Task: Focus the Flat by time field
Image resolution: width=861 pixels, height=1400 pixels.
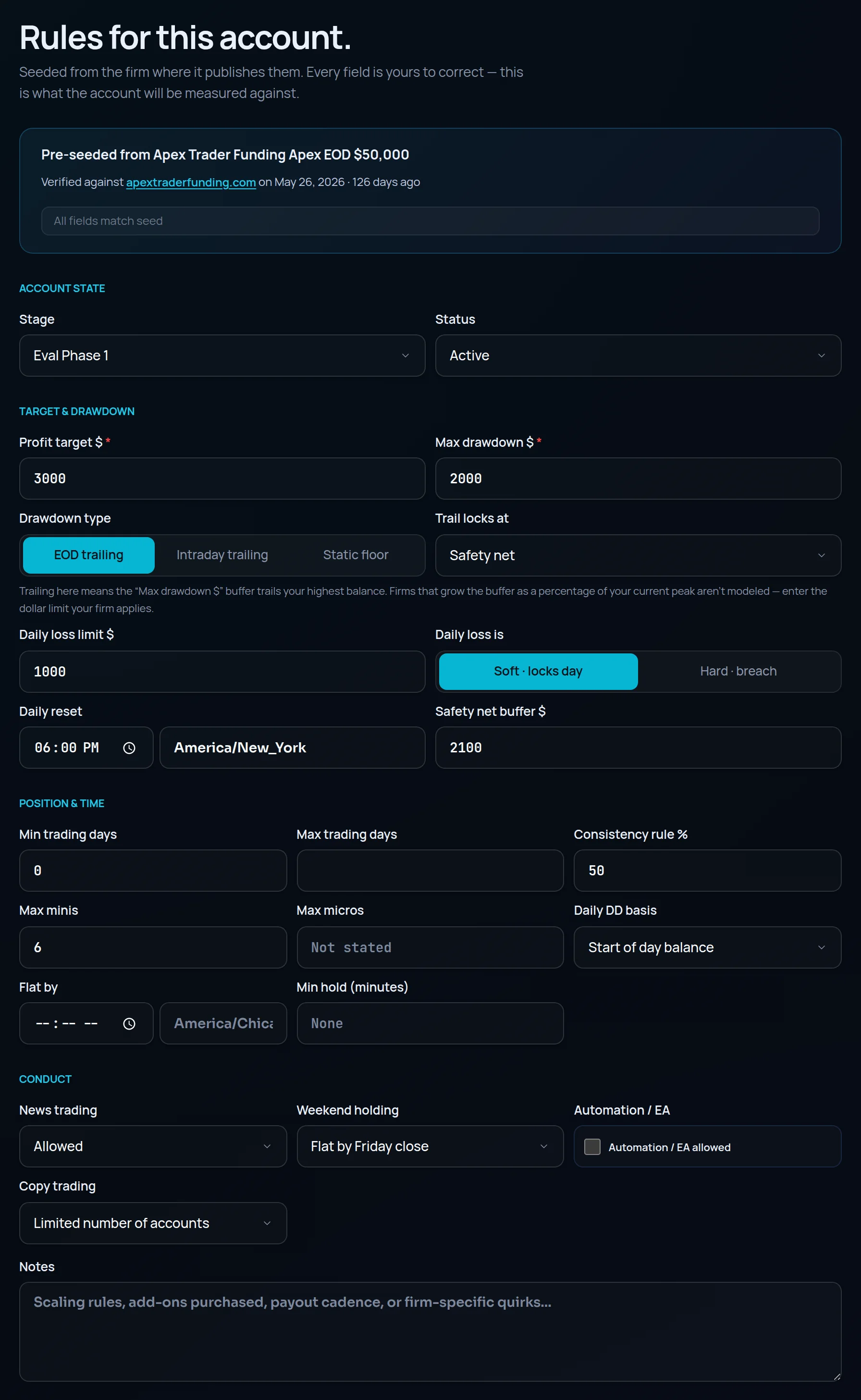Action: coord(86,1023)
